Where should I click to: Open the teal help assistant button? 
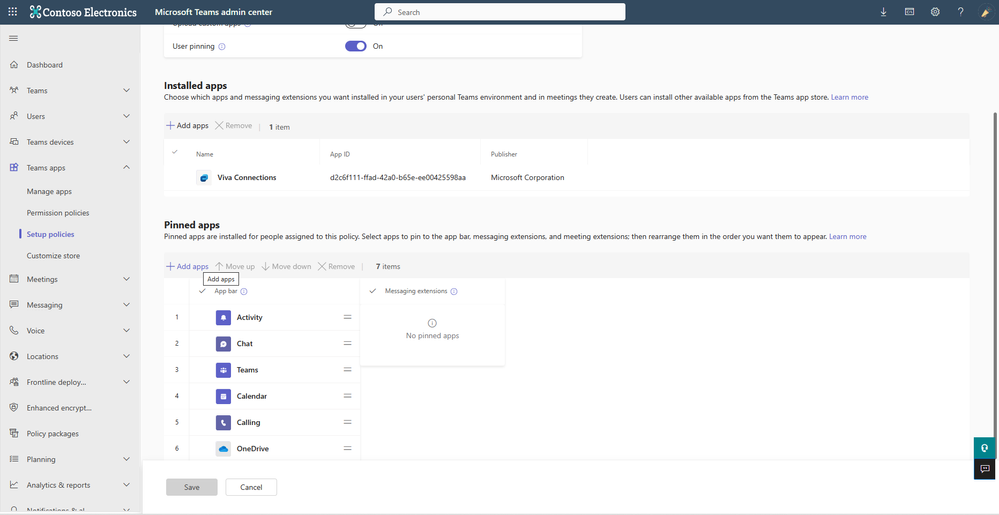[984, 447]
